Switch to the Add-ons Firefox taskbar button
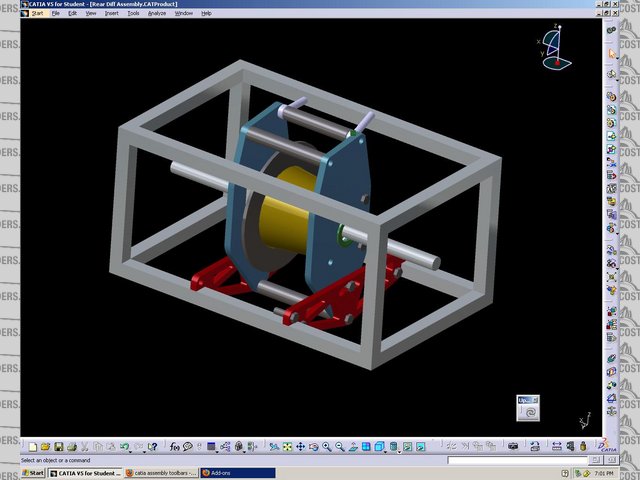The image size is (640, 480). (238, 473)
